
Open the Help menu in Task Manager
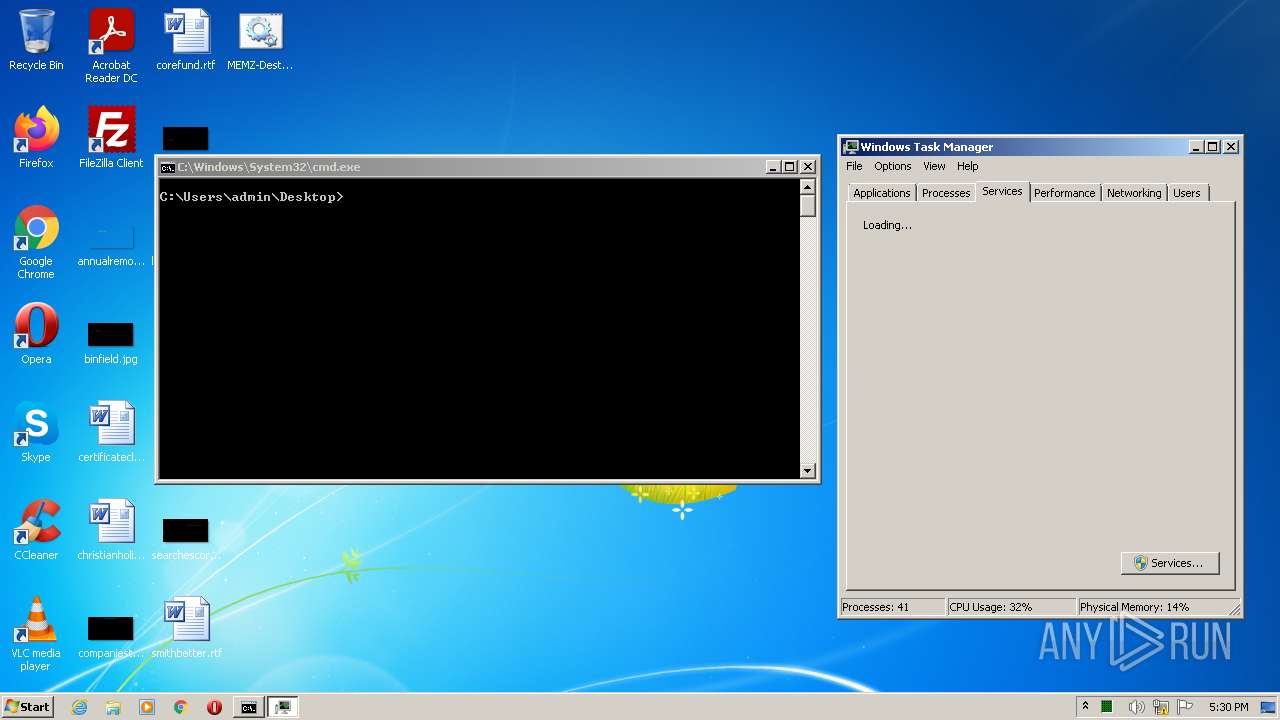coord(967,166)
